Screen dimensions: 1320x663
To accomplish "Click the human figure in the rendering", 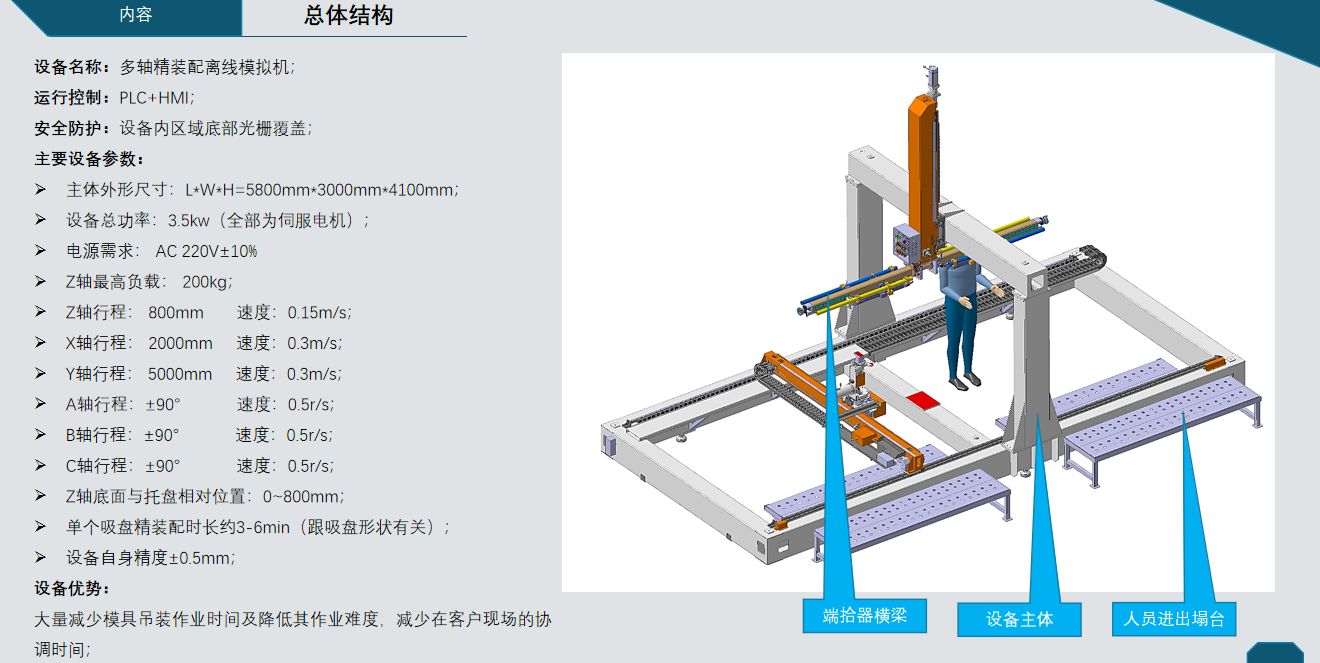I will pos(963,321).
